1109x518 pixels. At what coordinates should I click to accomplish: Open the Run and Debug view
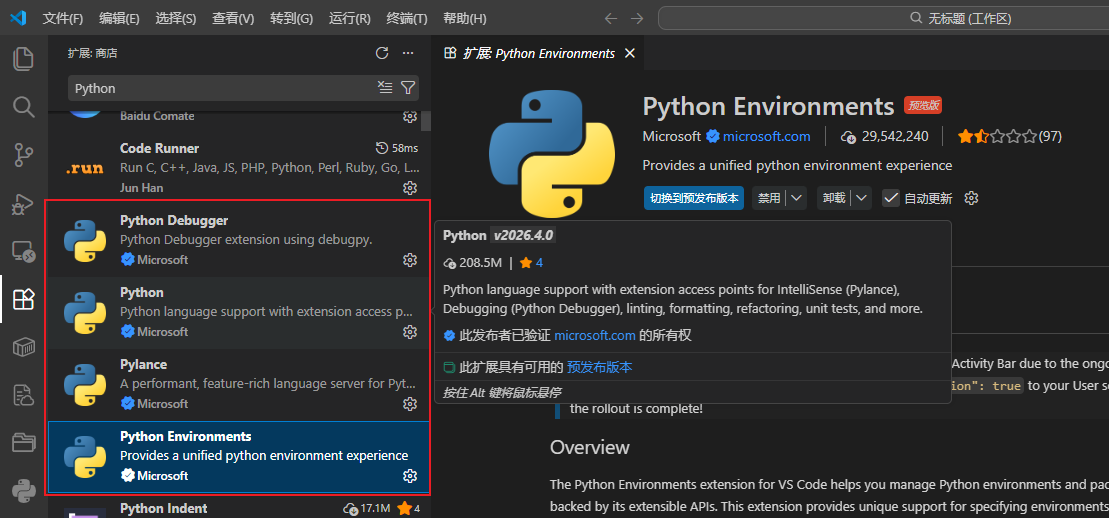point(23,203)
